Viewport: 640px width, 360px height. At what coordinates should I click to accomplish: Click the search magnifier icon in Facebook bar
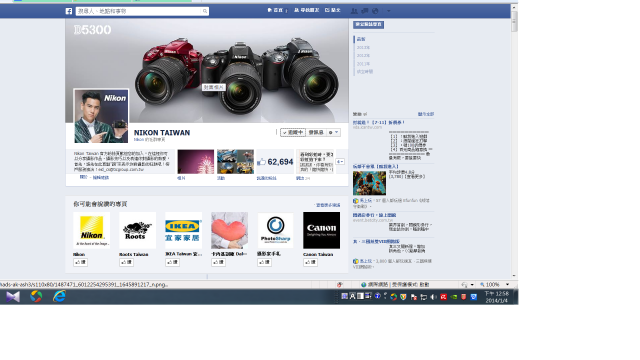[x=205, y=11]
